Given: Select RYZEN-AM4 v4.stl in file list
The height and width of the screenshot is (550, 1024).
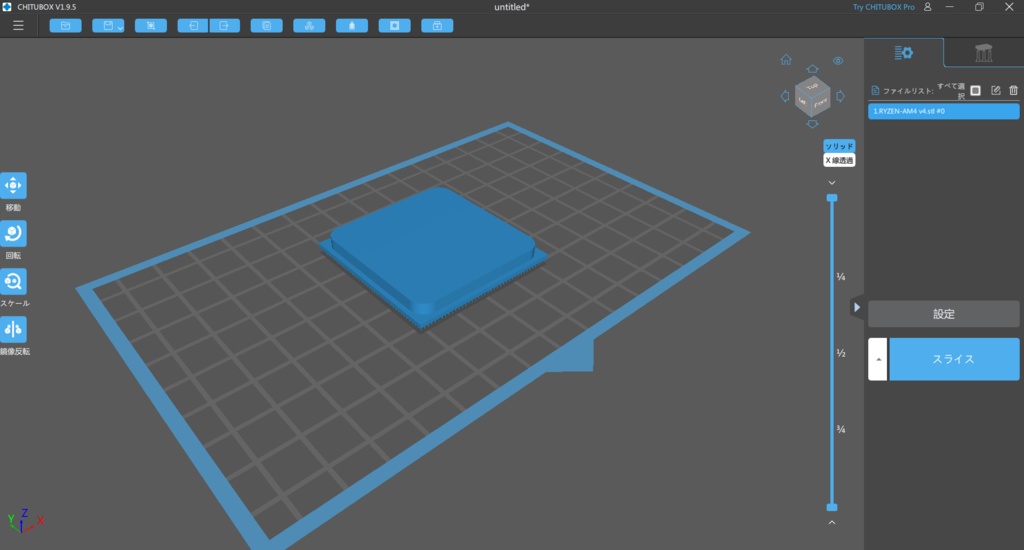Looking at the screenshot, I should point(944,111).
